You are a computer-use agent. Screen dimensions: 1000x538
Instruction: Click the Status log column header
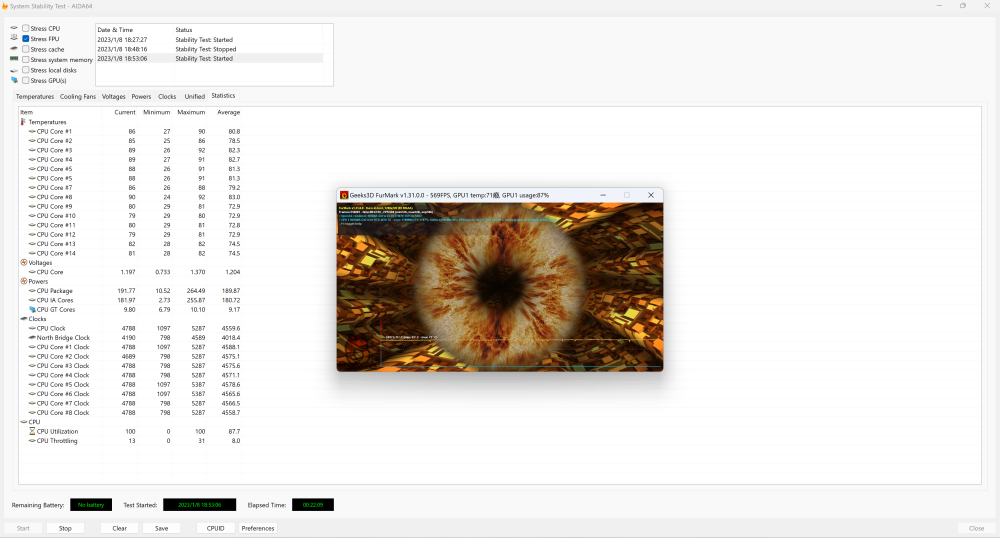pyautogui.click(x=249, y=30)
